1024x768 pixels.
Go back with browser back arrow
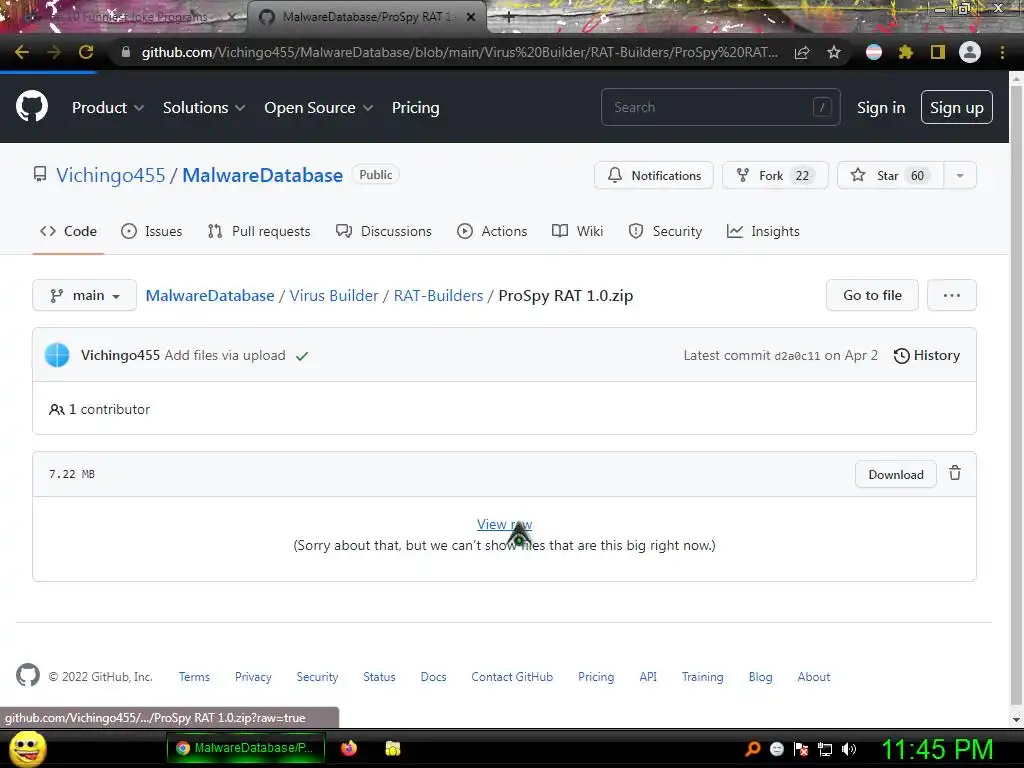click(22, 52)
